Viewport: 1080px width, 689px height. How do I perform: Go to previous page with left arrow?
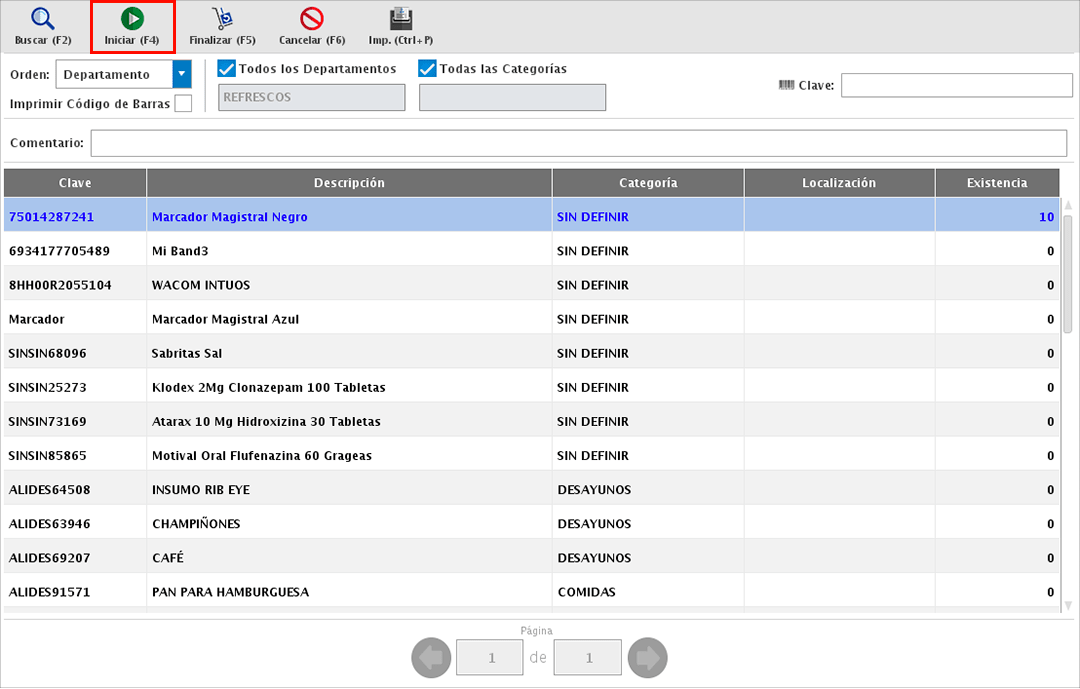click(429, 658)
